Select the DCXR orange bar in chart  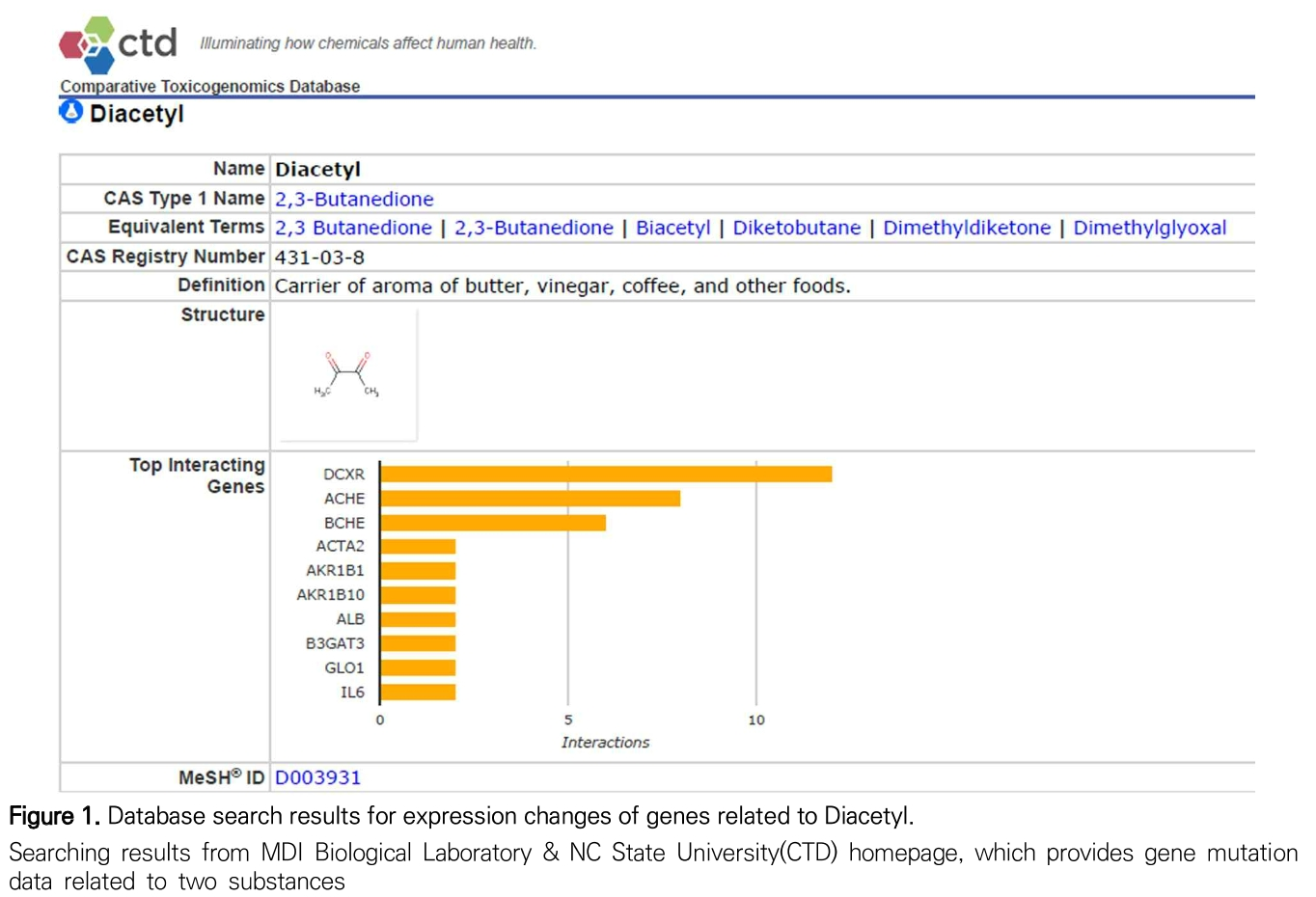(x=606, y=475)
